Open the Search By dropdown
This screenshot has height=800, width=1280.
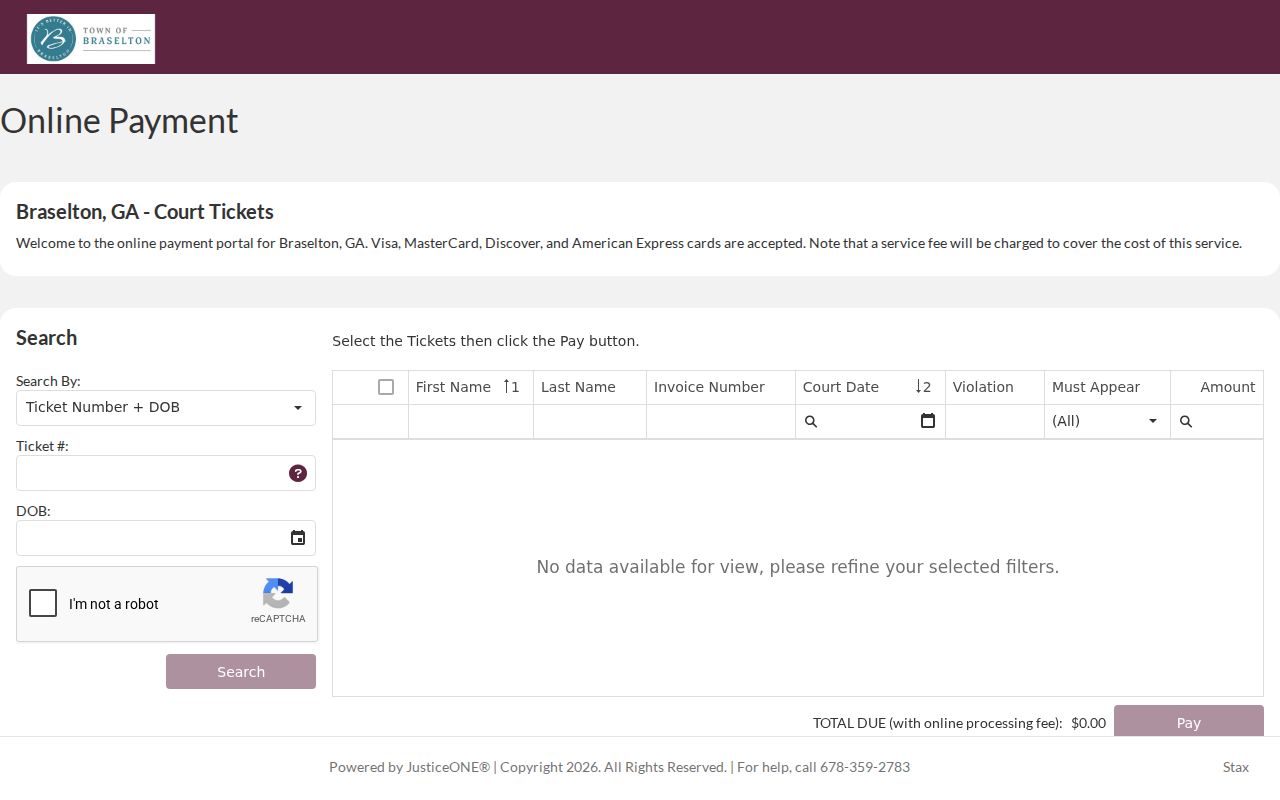coord(166,408)
